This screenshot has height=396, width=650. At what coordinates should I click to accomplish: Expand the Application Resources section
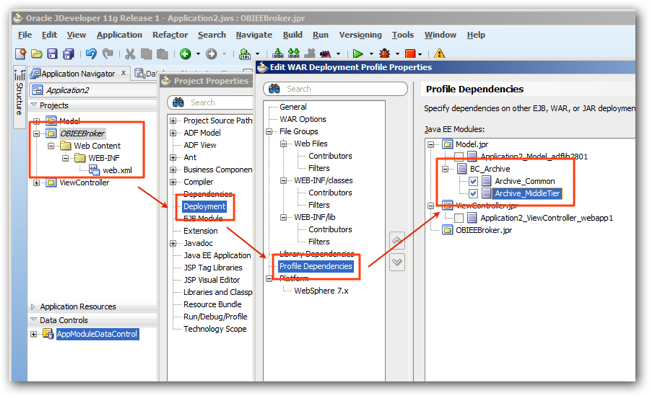tap(33, 307)
